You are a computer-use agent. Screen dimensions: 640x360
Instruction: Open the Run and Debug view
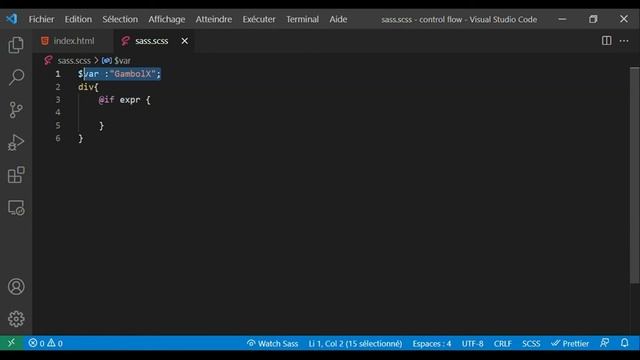click(x=16, y=142)
